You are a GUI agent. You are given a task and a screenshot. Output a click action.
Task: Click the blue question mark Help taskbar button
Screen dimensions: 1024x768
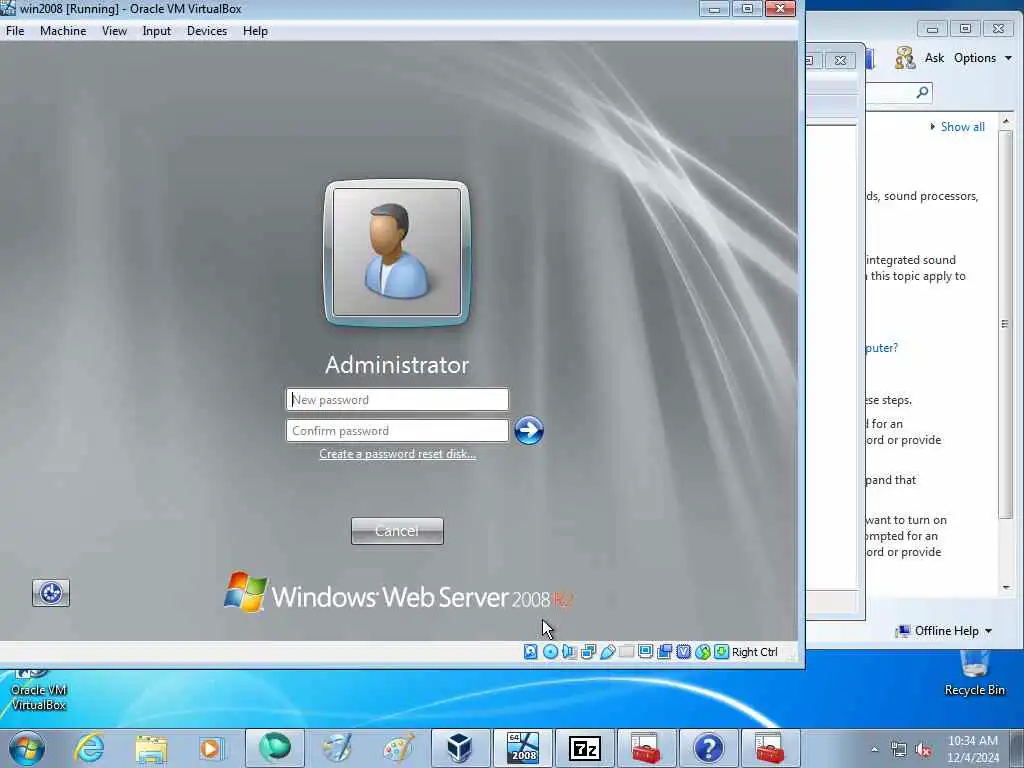pos(709,748)
